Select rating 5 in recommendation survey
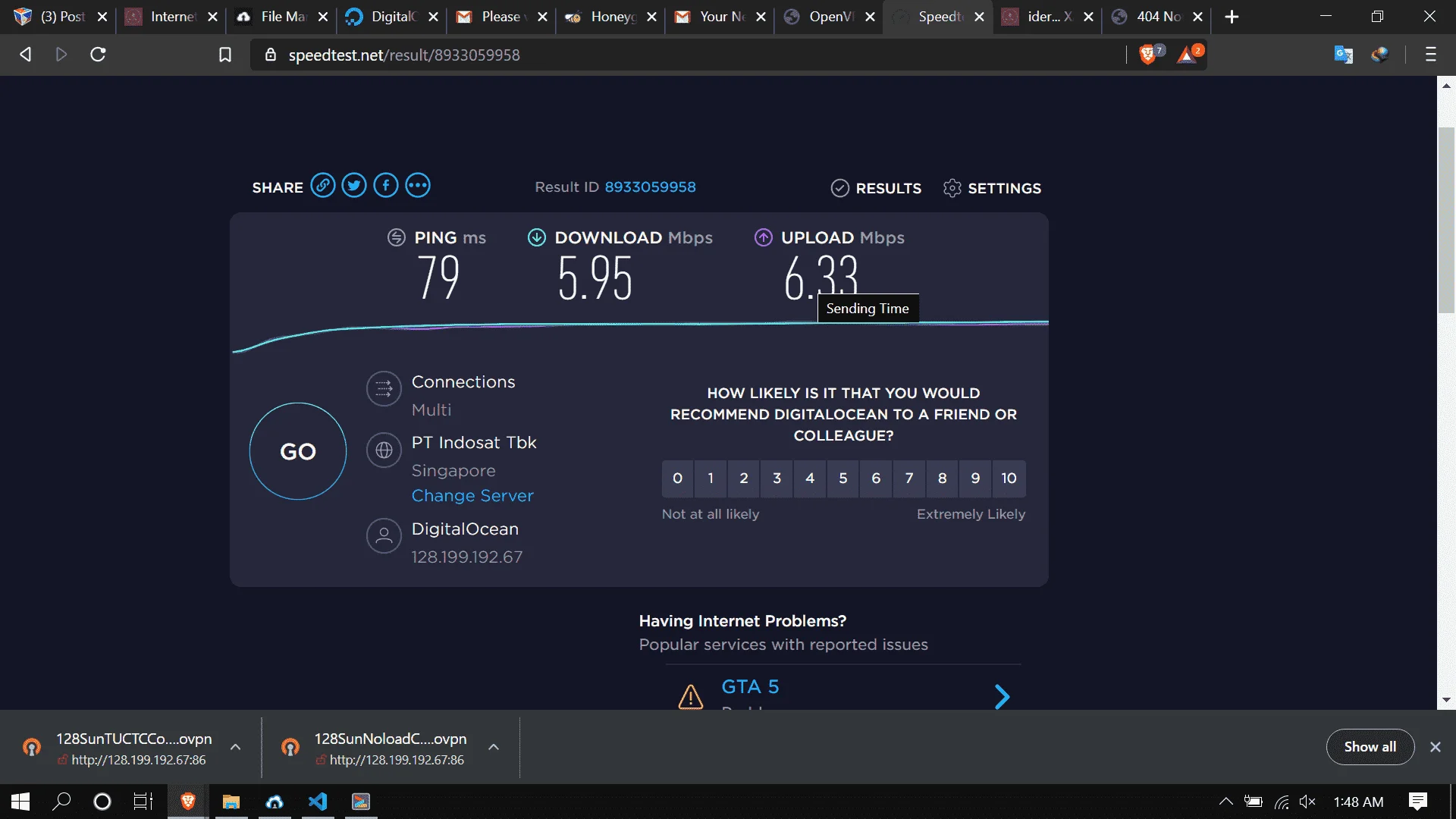This screenshot has height=819, width=1456. [x=843, y=479]
